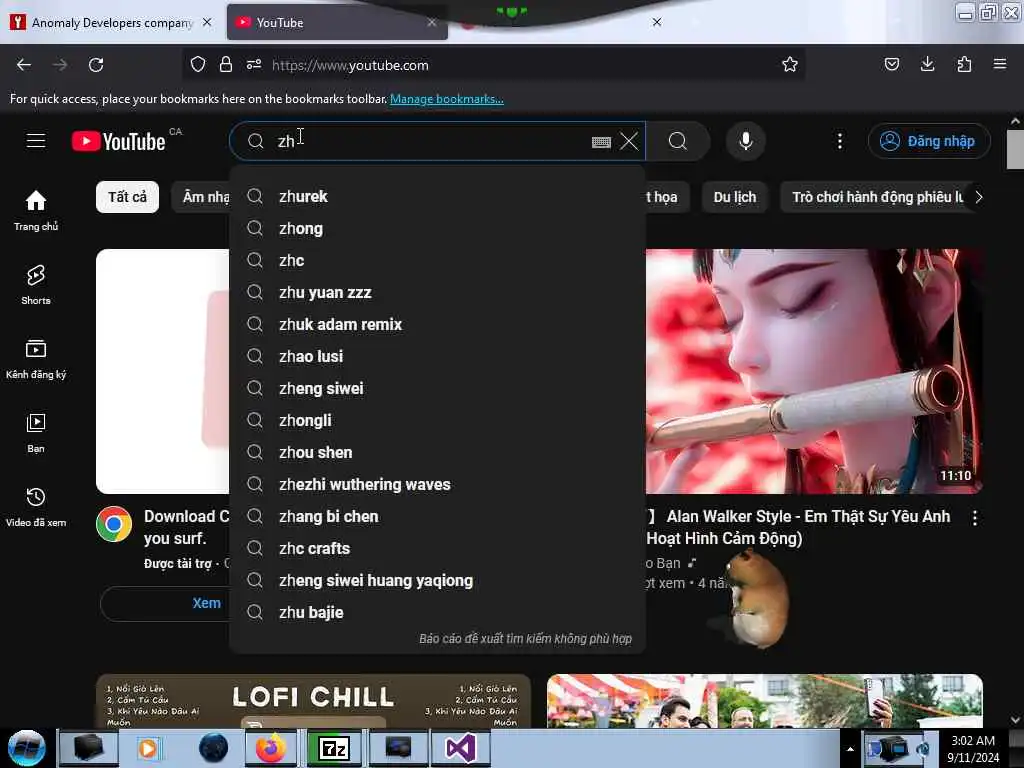Open site permissions icon in address bar
This screenshot has height=768, width=1024.
(254, 65)
